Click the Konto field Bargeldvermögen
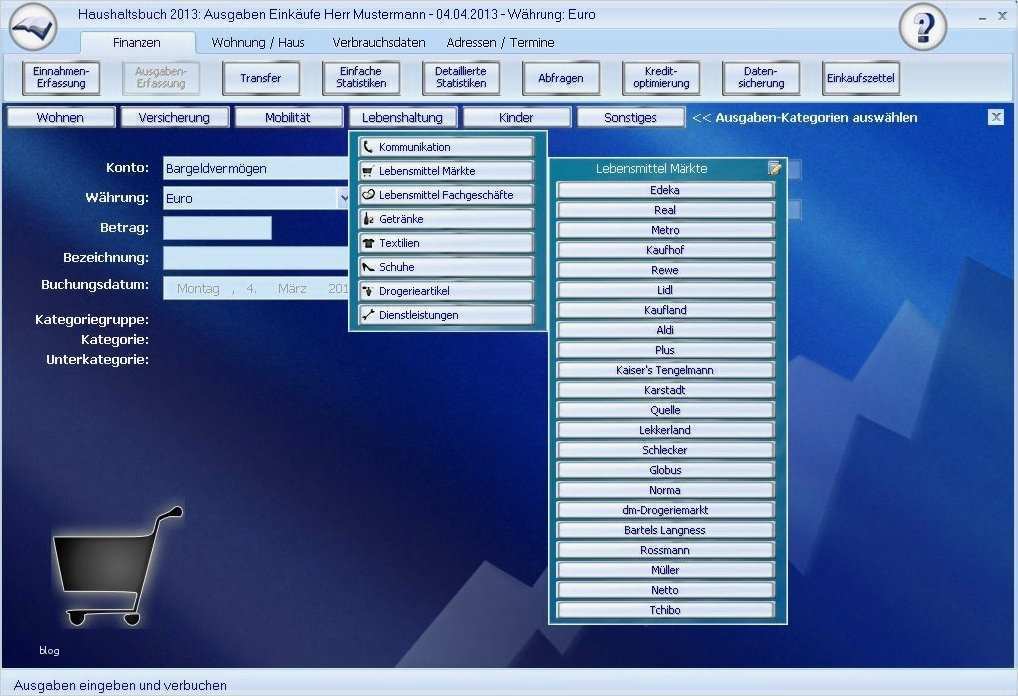 pos(256,168)
